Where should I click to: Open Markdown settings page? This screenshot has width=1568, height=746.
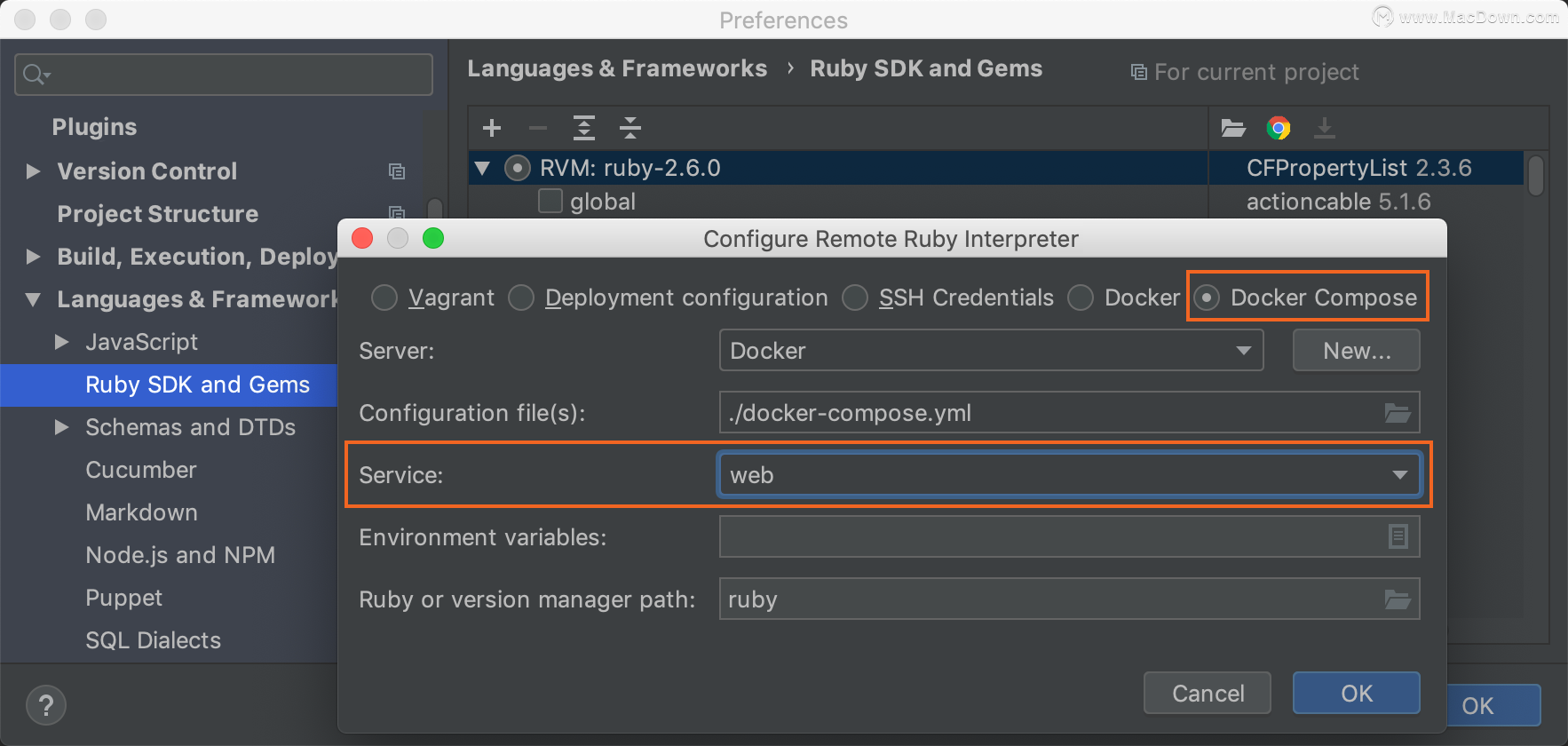pos(141,512)
